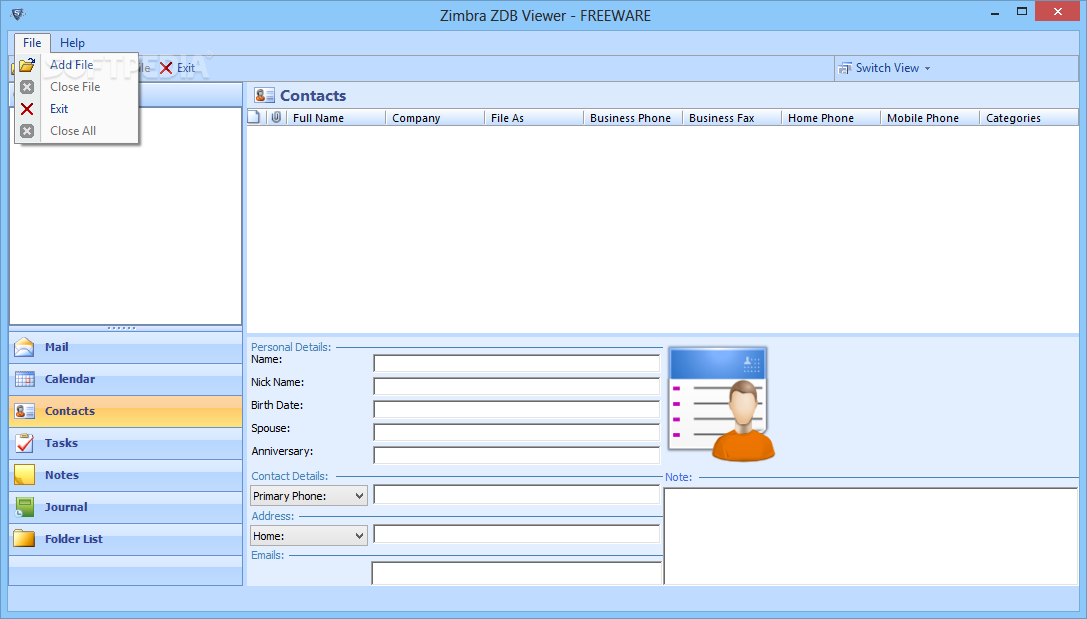The height and width of the screenshot is (619, 1087).
Task: Sort by Home Phone column header
Action: pyautogui.click(x=831, y=118)
